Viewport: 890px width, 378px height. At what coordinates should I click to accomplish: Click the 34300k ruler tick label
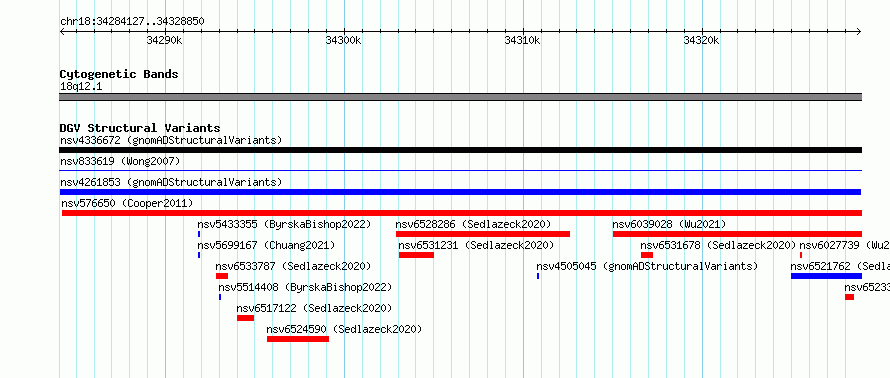point(343,40)
